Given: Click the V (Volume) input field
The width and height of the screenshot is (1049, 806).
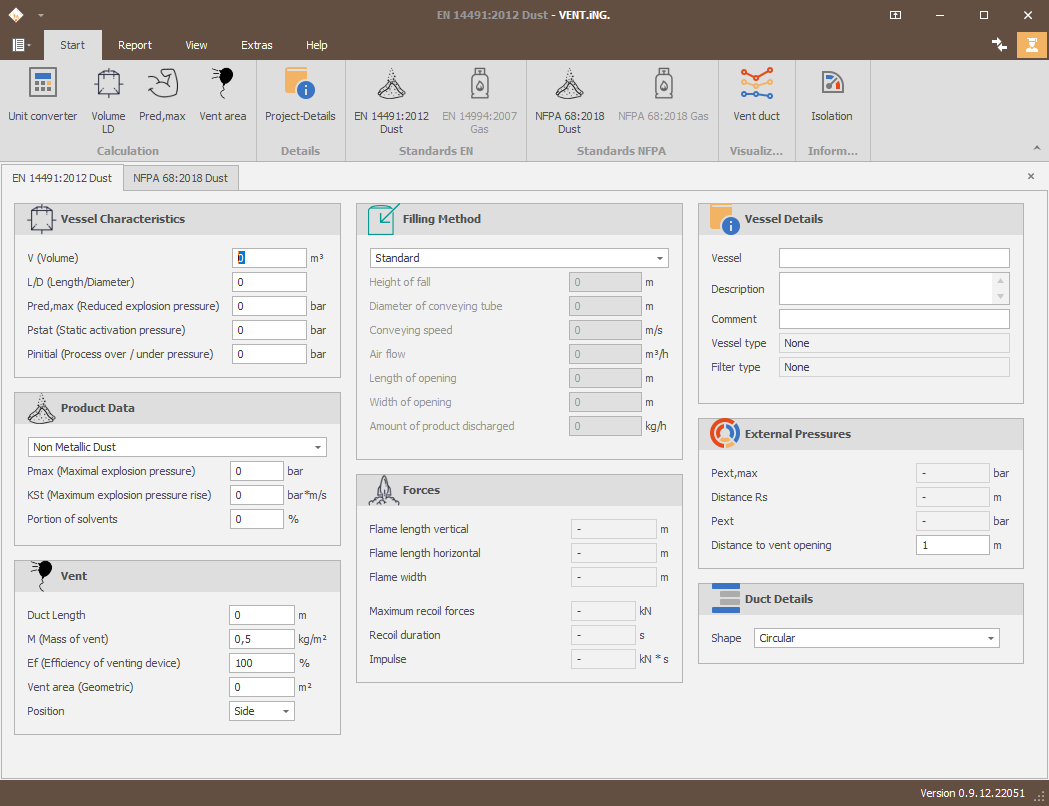Looking at the screenshot, I should (269, 258).
